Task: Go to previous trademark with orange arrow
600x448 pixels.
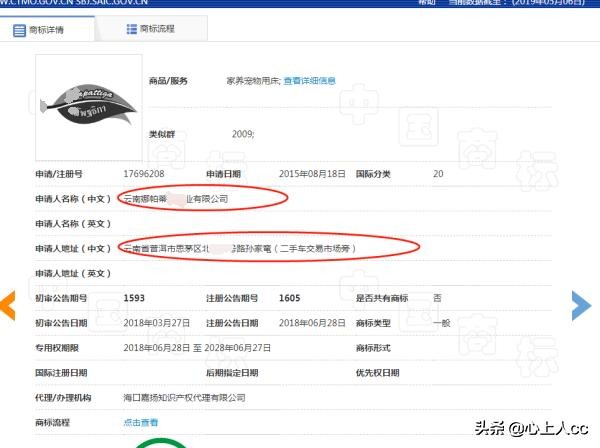Action: (8, 305)
